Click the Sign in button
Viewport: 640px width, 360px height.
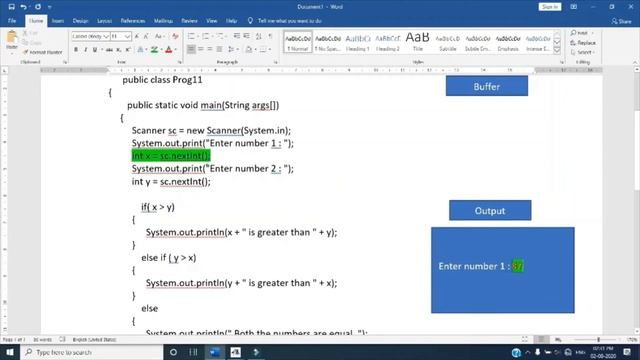(x=550, y=7)
